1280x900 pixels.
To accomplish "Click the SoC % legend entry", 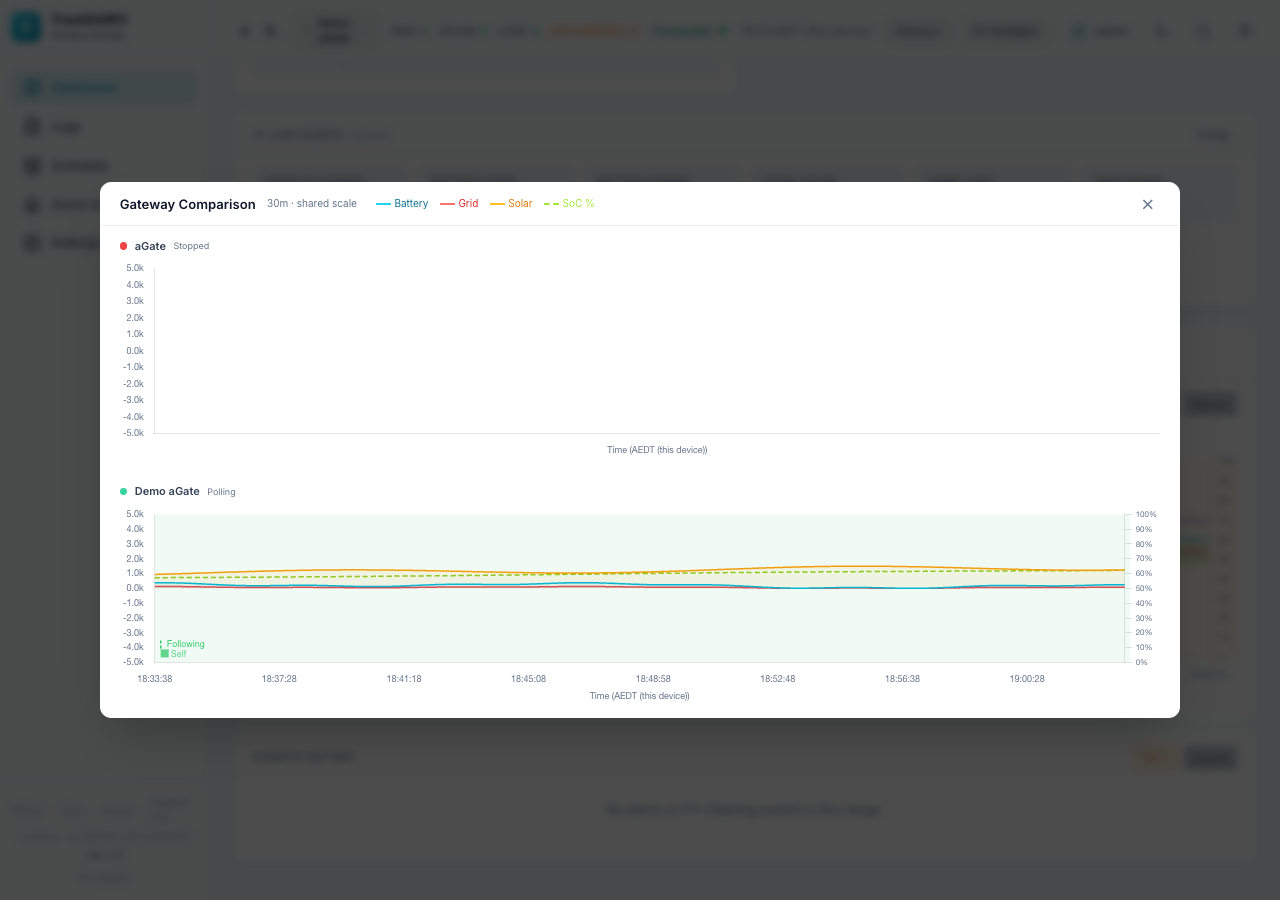I will click(569, 204).
